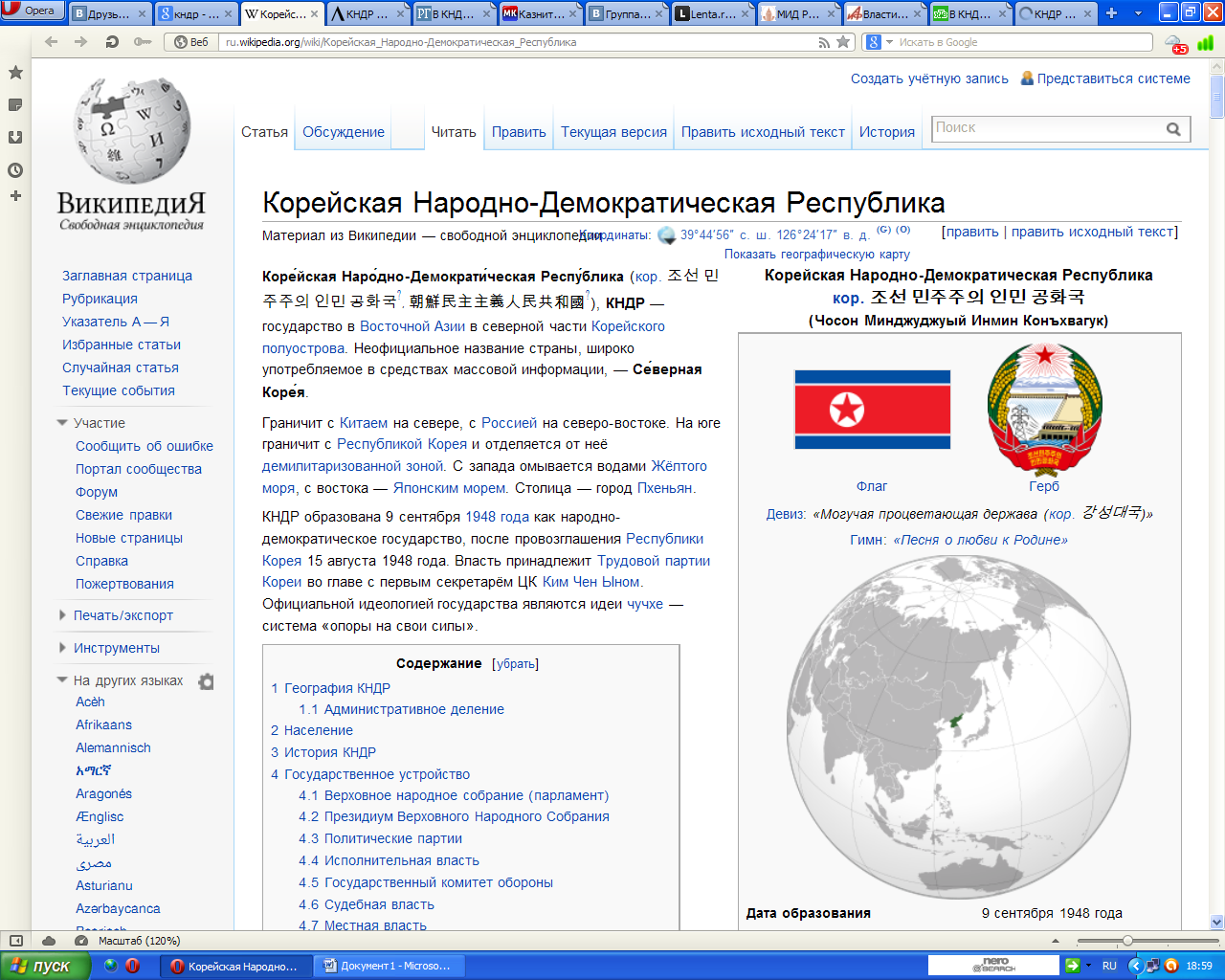Screen dimensions: 1225x980
Task: Hide the table of contents via 'убрать'
Action: point(515,664)
